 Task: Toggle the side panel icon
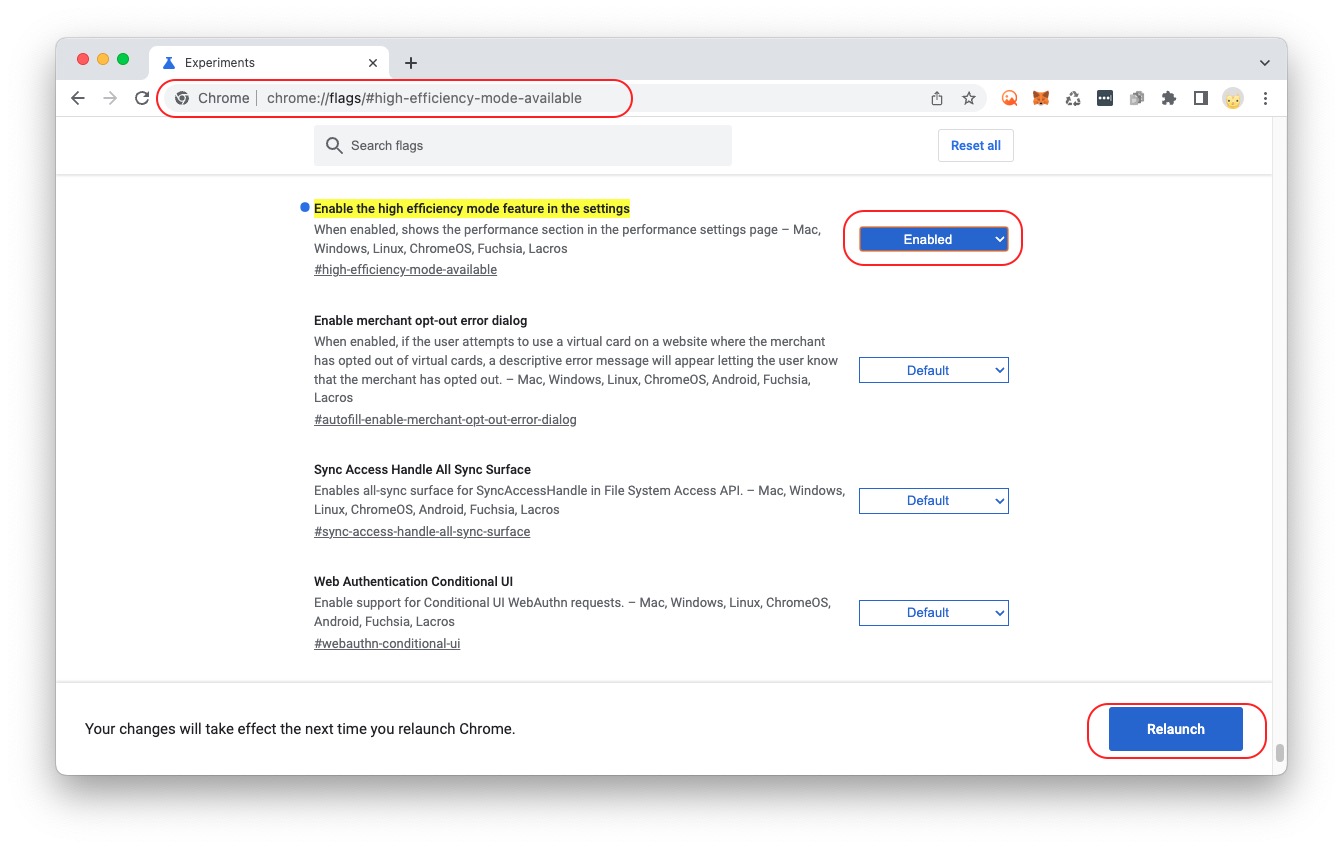1200,98
